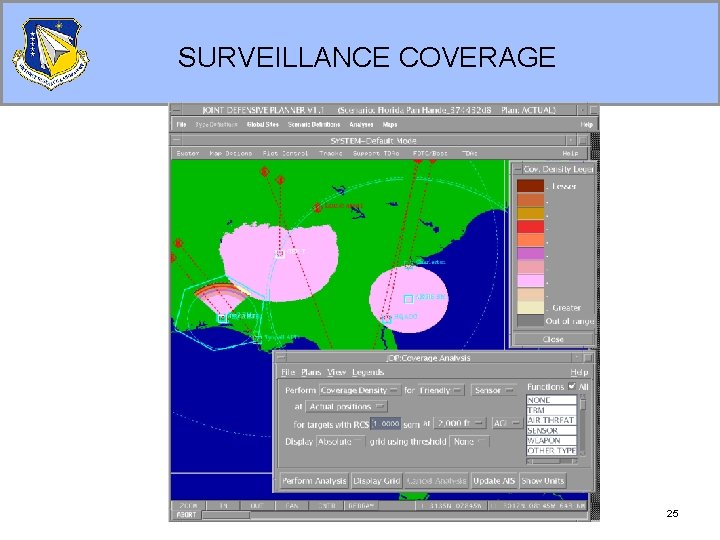720x540 pixels.
Task: Open Tracks menu in SYSTEM window
Action: [331, 153]
